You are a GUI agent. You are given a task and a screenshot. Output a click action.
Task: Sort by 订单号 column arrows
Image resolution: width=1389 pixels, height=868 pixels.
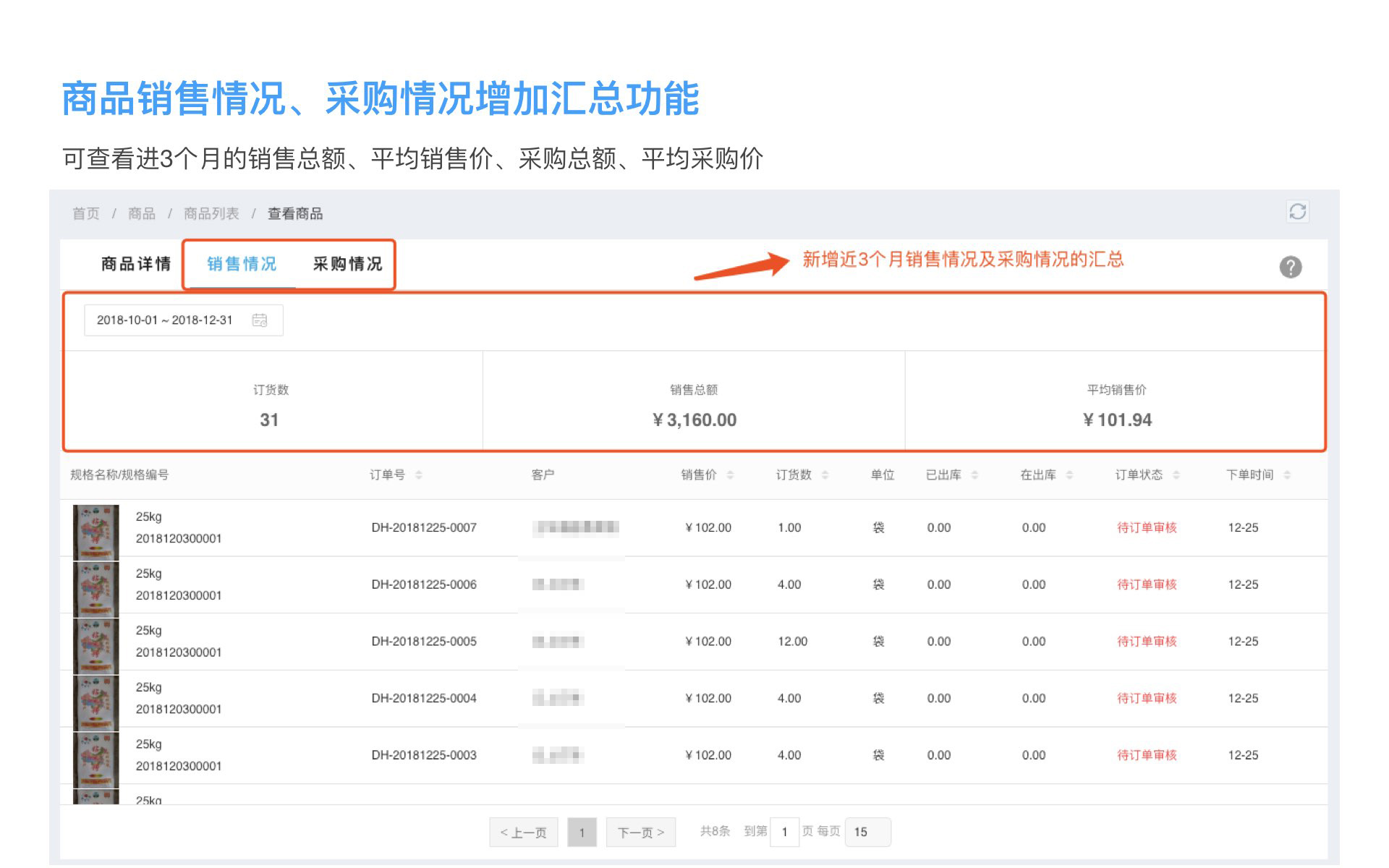point(419,475)
